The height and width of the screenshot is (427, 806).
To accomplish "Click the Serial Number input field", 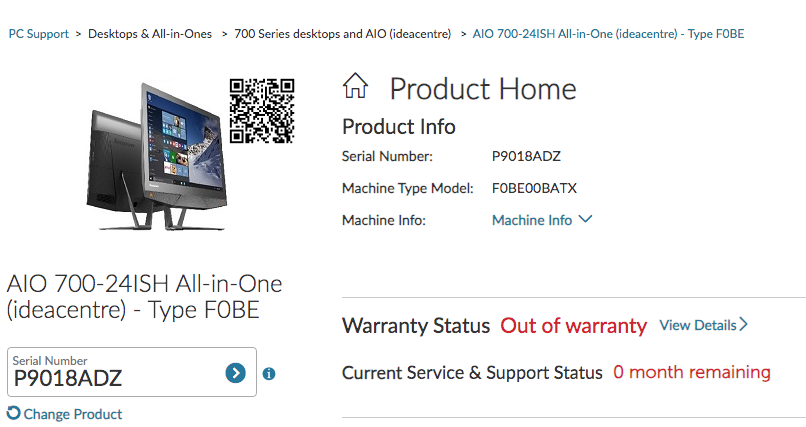I will click(115, 378).
